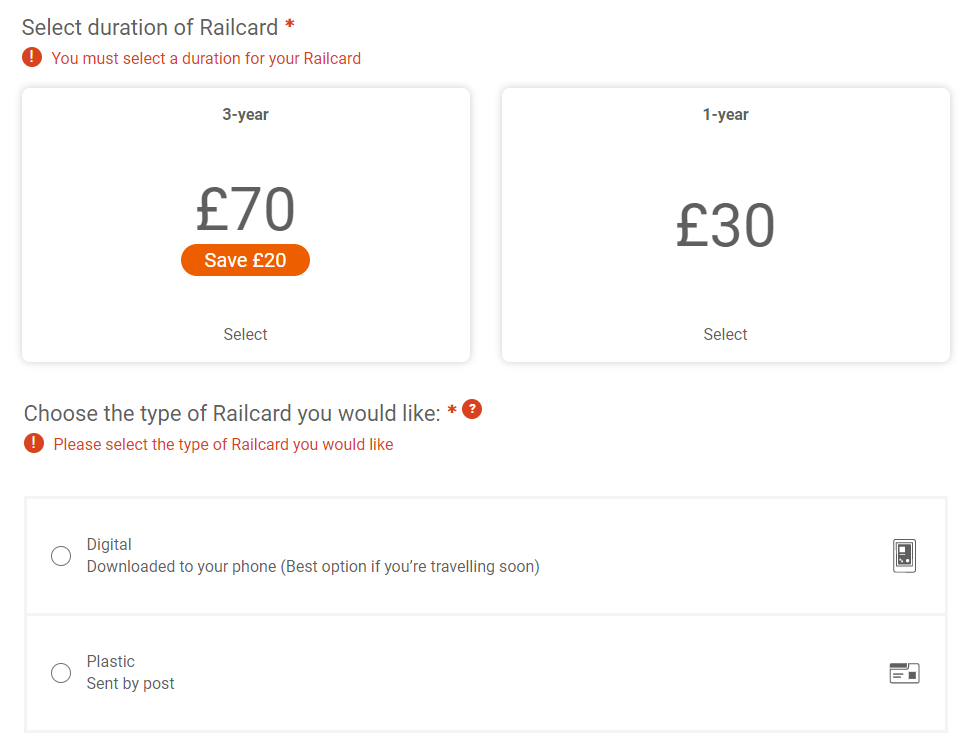The height and width of the screenshot is (743, 967).
Task: Click the phone icon for Digital railcard
Action: tap(904, 556)
